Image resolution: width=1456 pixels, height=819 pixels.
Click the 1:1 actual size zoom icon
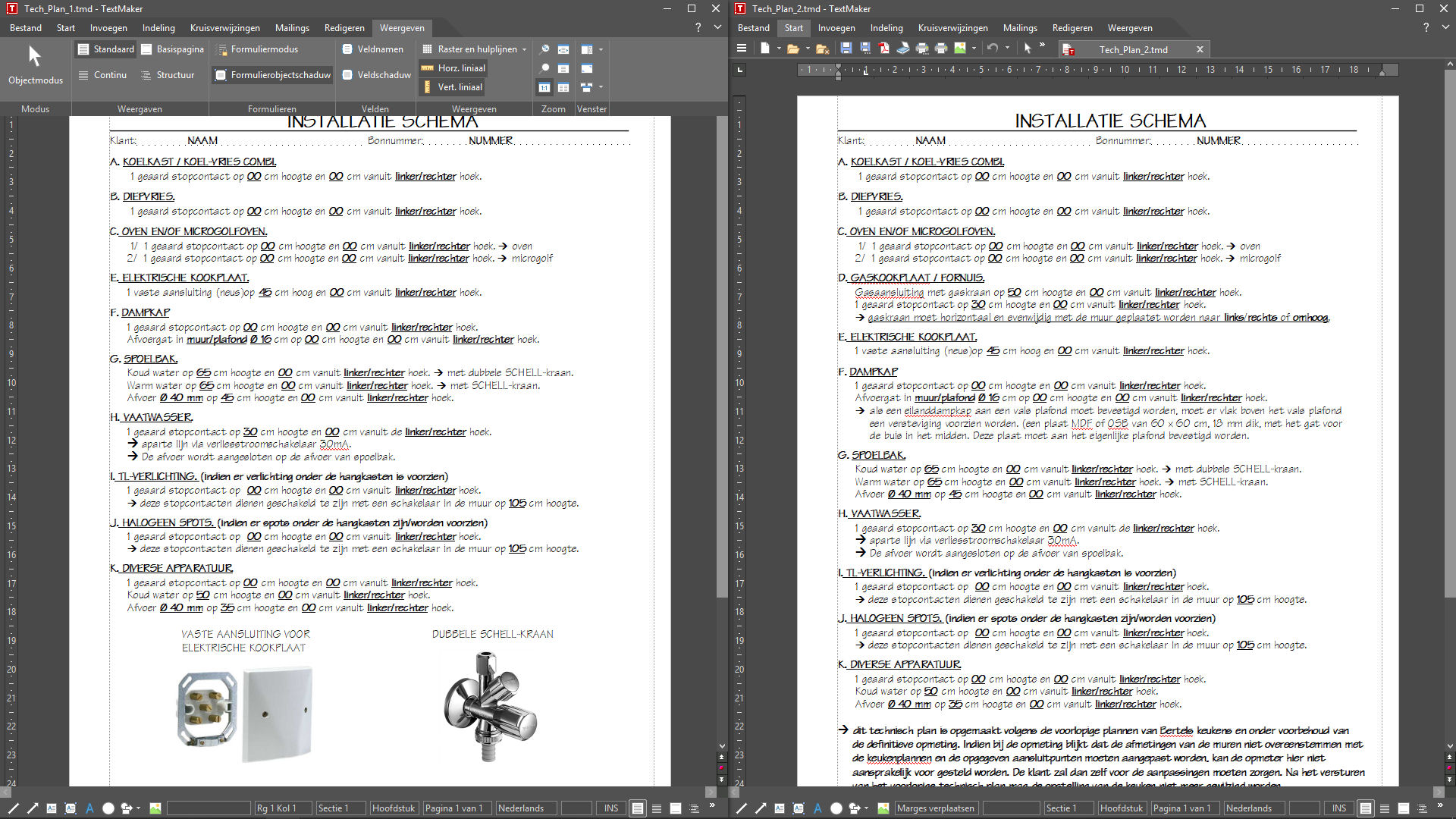544,87
